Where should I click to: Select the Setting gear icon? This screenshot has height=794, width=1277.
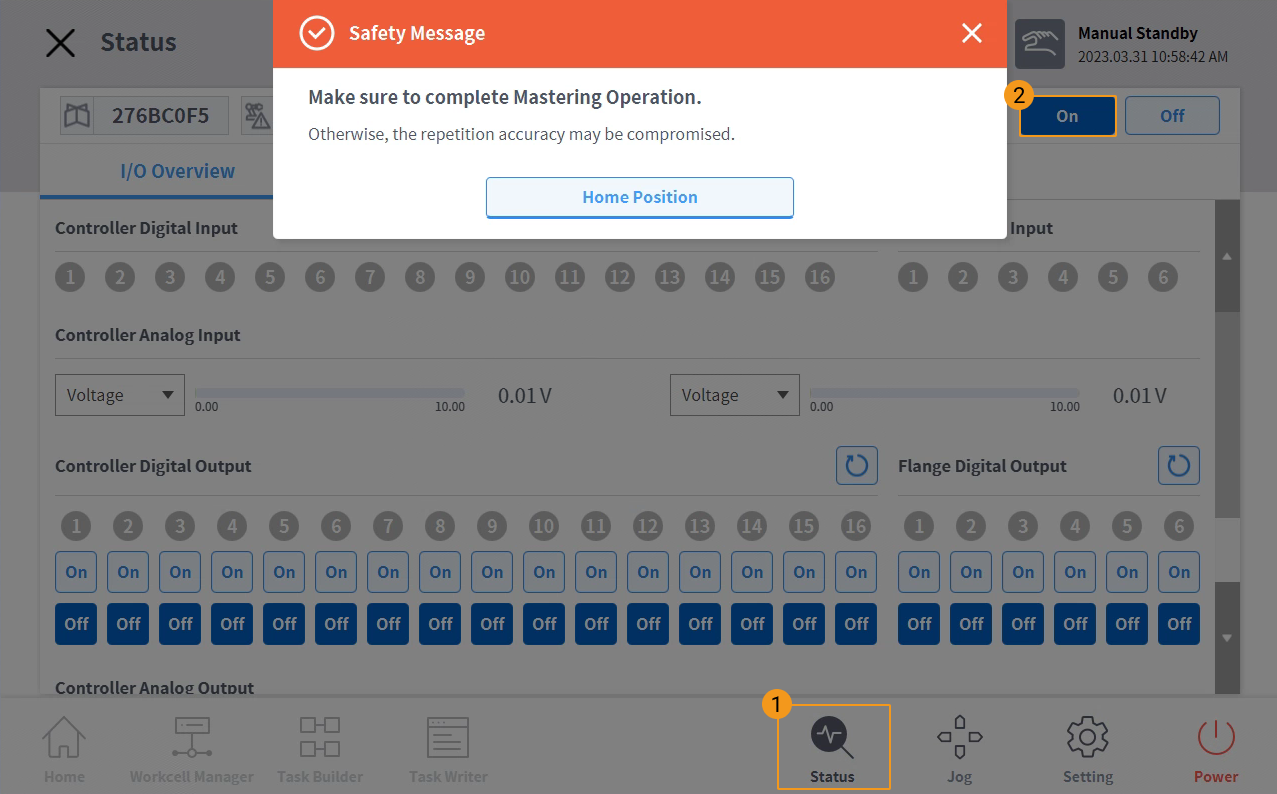pyautogui.click(x=1087, y=745)
